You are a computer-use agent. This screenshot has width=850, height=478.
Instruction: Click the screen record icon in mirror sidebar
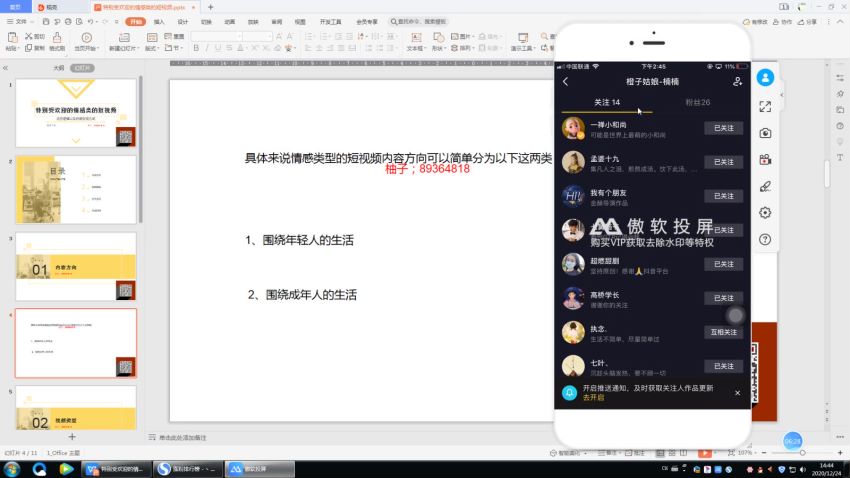point(765,159)
